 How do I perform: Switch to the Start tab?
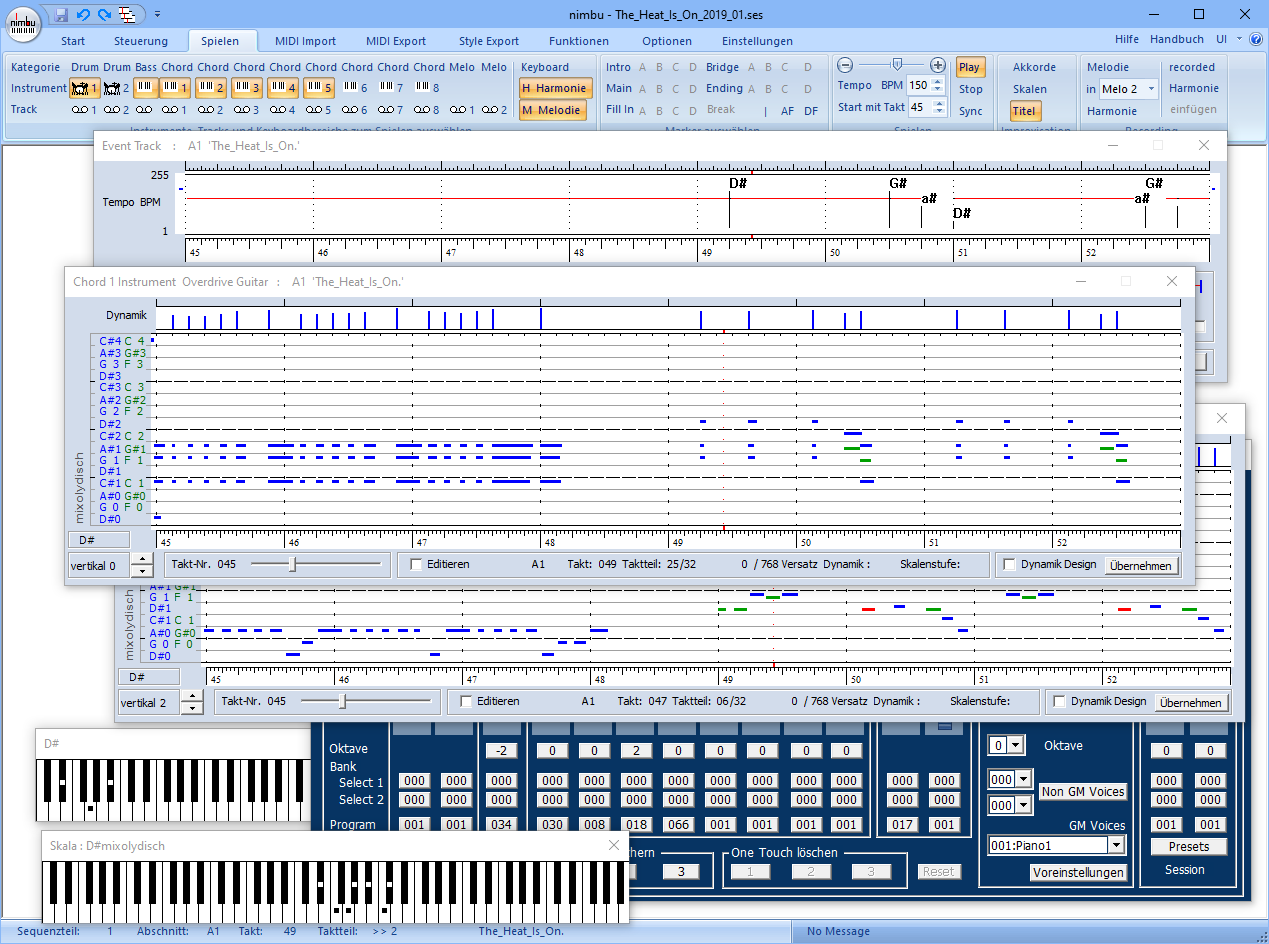[73, 41]
